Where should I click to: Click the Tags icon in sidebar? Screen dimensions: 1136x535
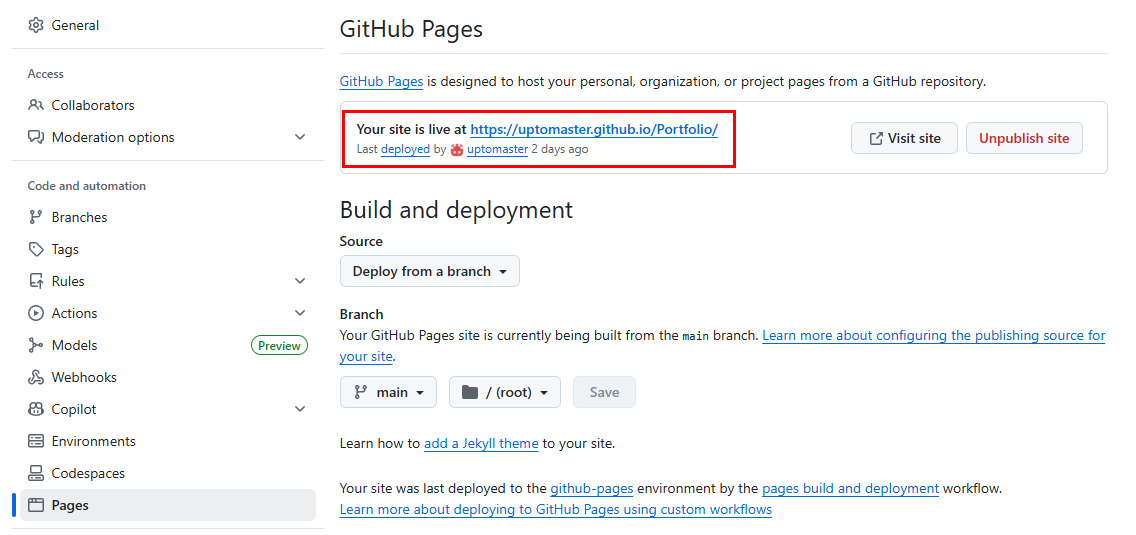pyautogui.click(x=36, y=249)
